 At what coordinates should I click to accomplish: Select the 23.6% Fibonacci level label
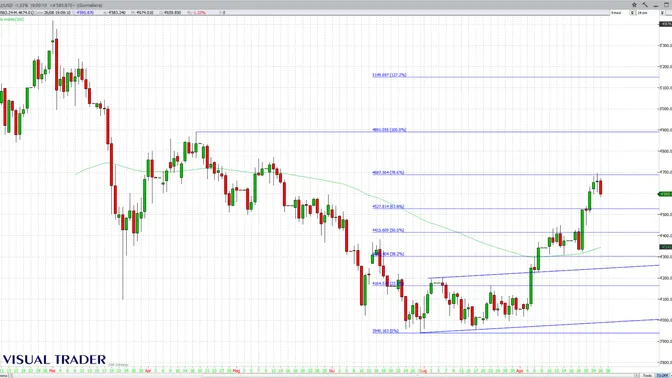[x=388, y=283]
